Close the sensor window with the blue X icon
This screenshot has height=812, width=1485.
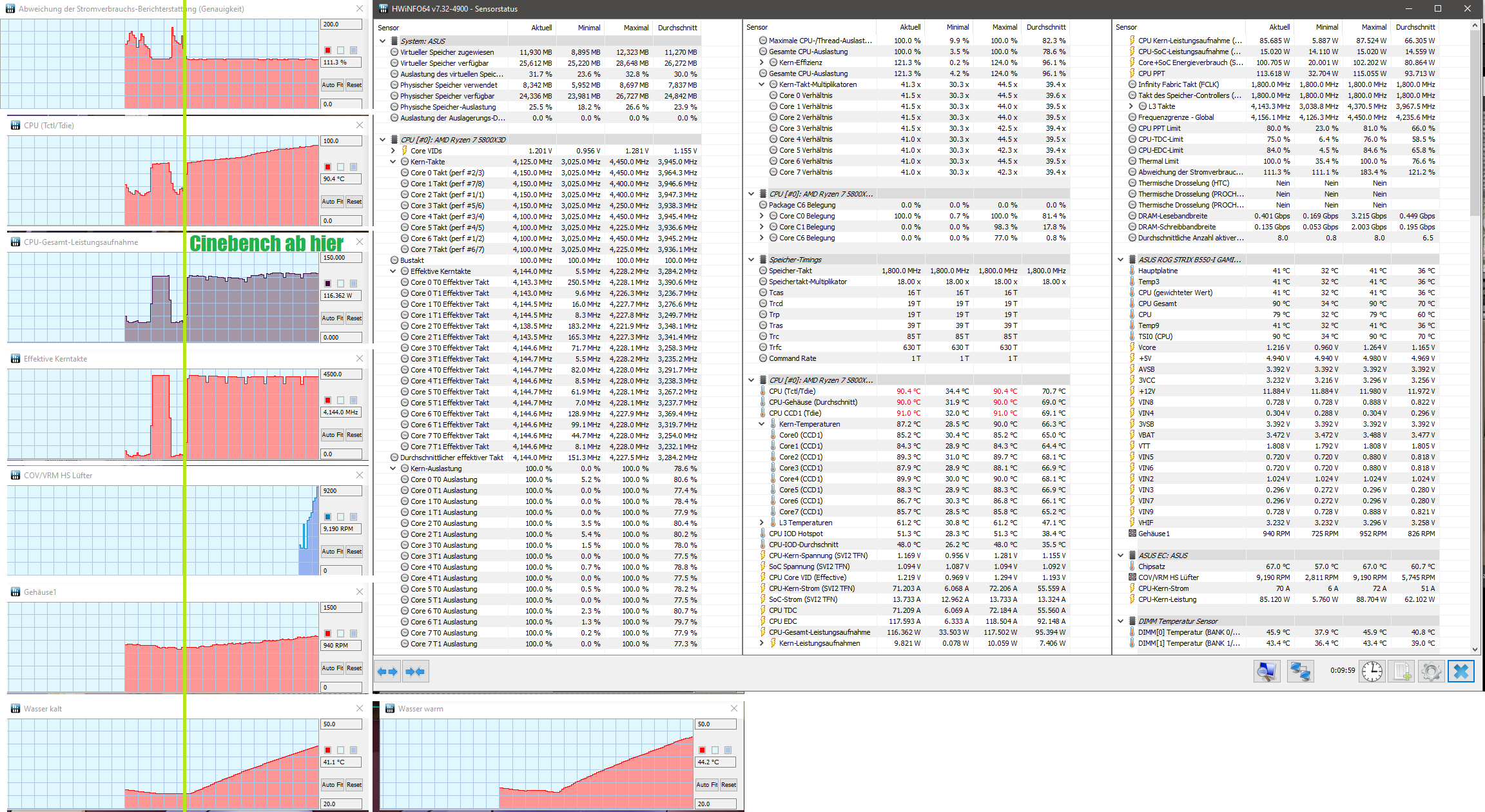(x=1461, y=672)
